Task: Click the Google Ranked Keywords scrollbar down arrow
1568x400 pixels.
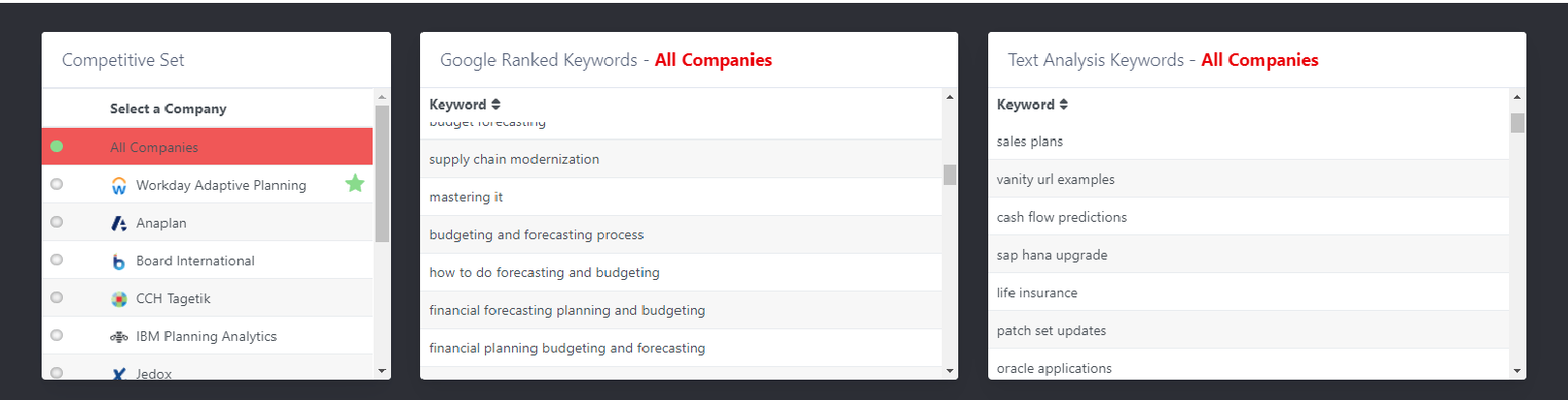Action: [x=950, y=371]
